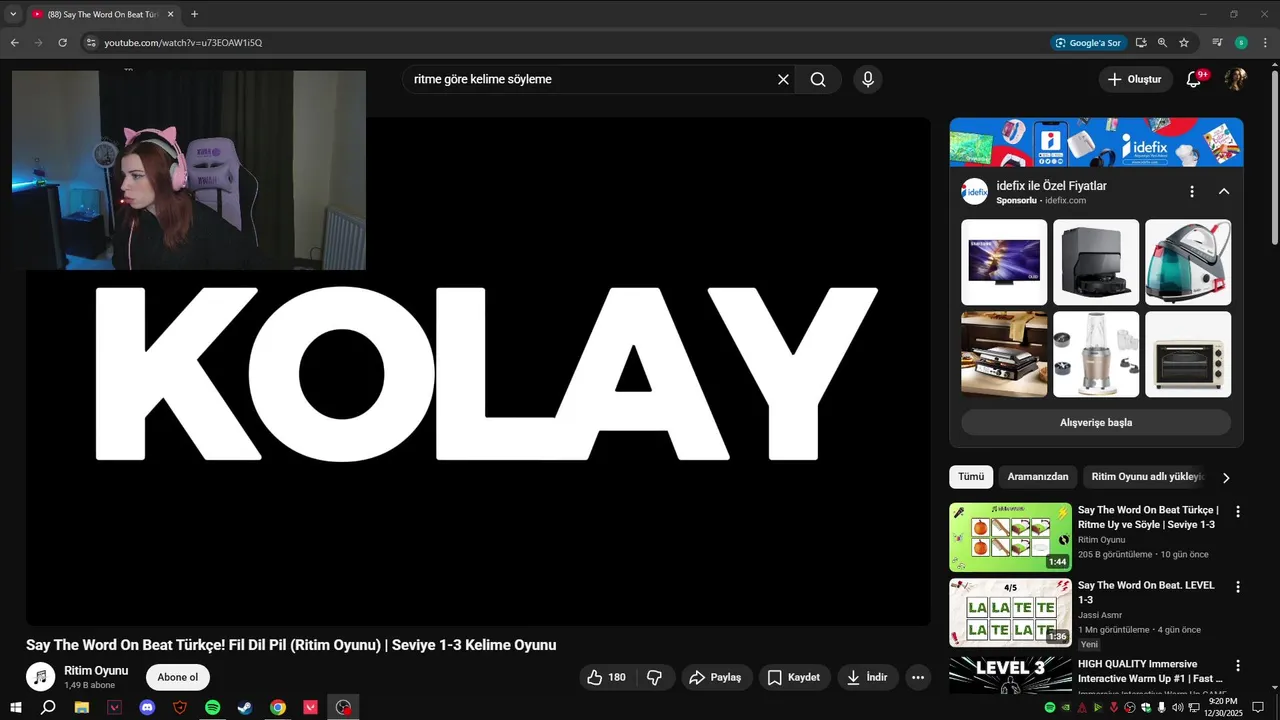Click the Ritim Oyunu channel avatar
Screen dimensions: 1280x720
tap(40, 677)
